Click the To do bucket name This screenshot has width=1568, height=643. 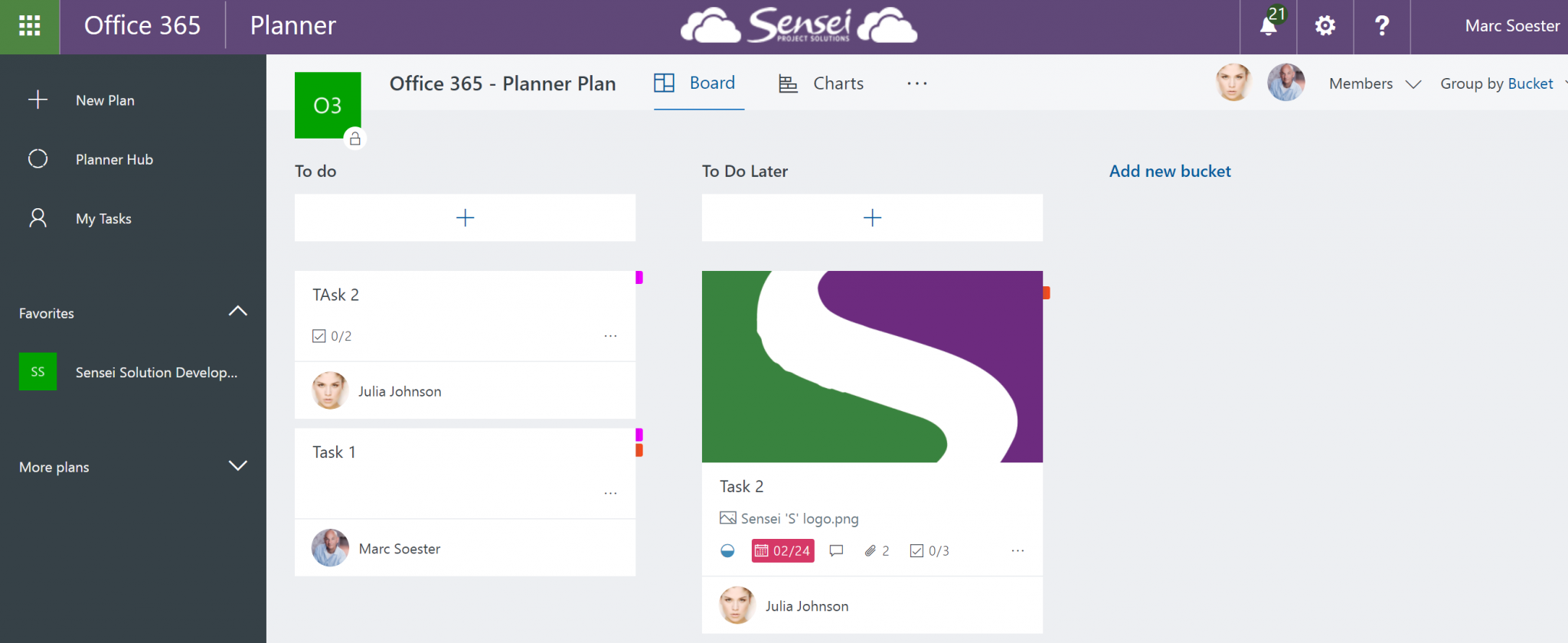(315, 171)
